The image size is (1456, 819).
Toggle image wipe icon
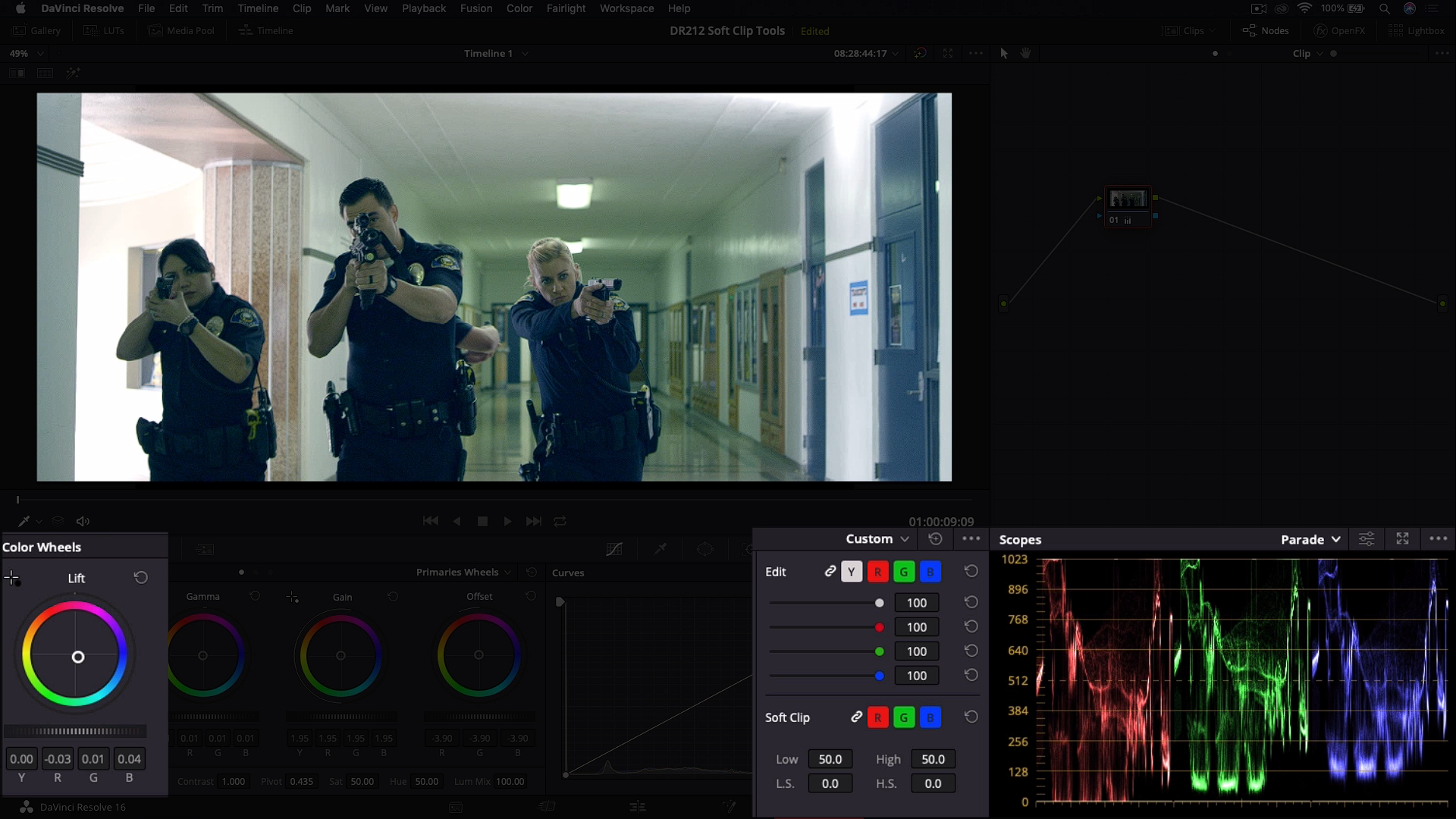pos(17,73)
